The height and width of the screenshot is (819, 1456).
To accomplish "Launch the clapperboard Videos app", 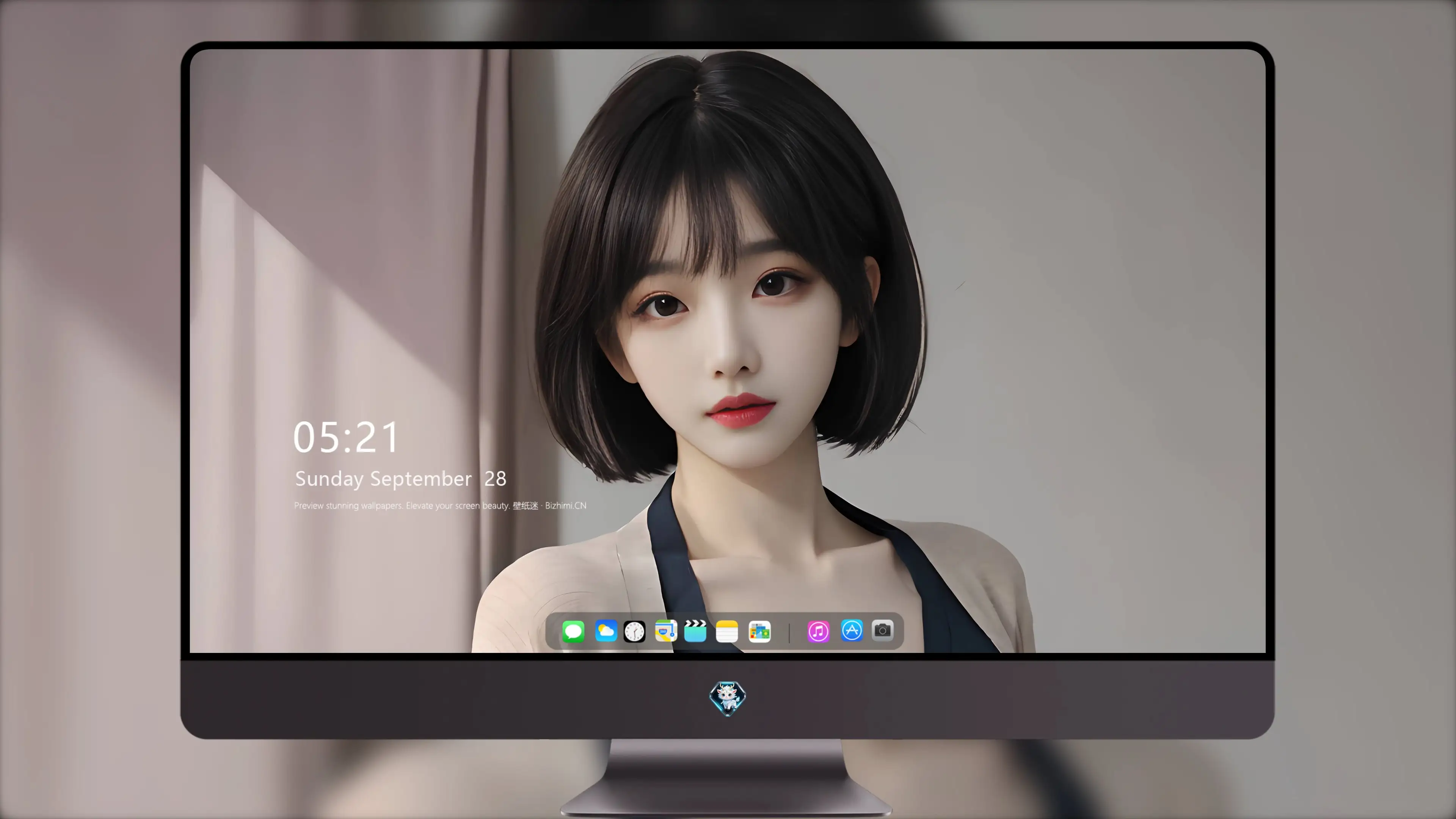I will (695, 631).
